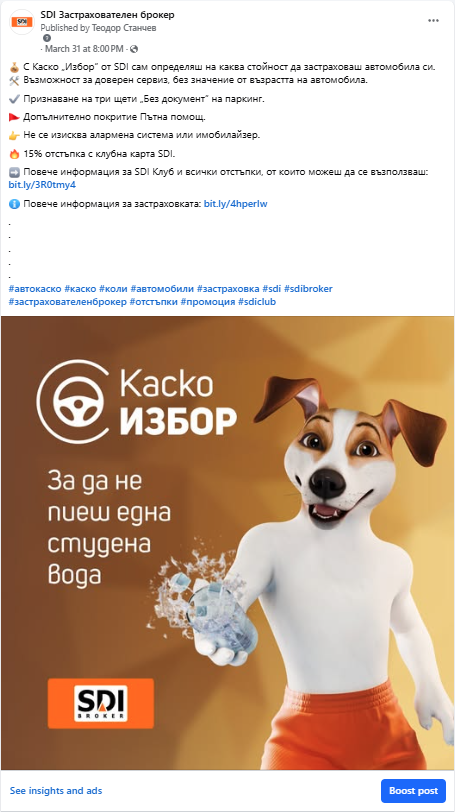Open the three-dot post options menu
Image resolution: width=455 pixels, height=812 pixels.
433,21
